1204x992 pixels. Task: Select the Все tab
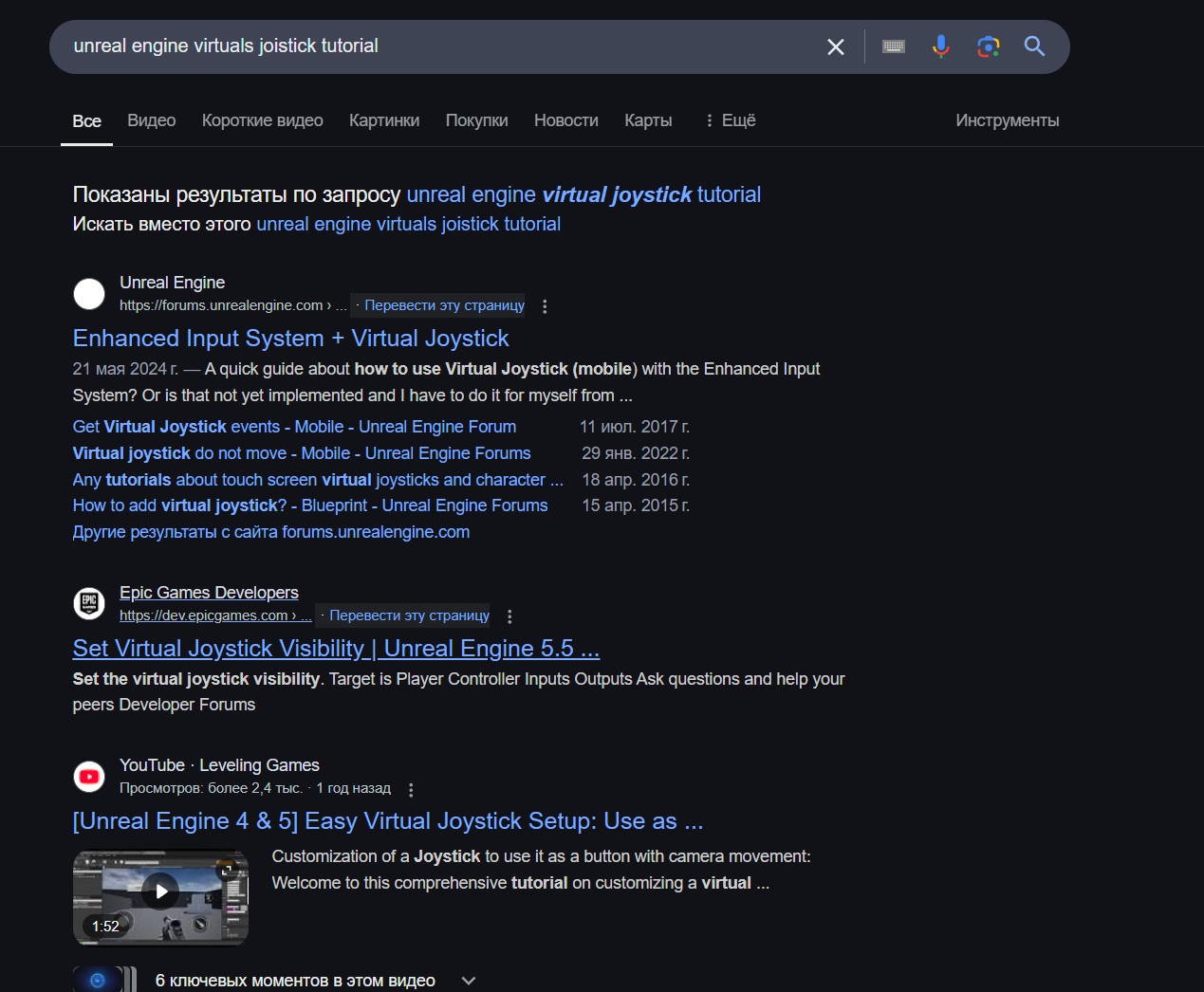click(x=86, y=121)
